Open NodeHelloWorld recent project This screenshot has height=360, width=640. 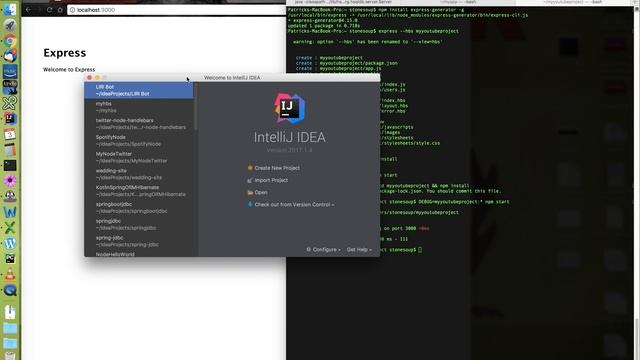pyautogui.click(x=139, y=253)
